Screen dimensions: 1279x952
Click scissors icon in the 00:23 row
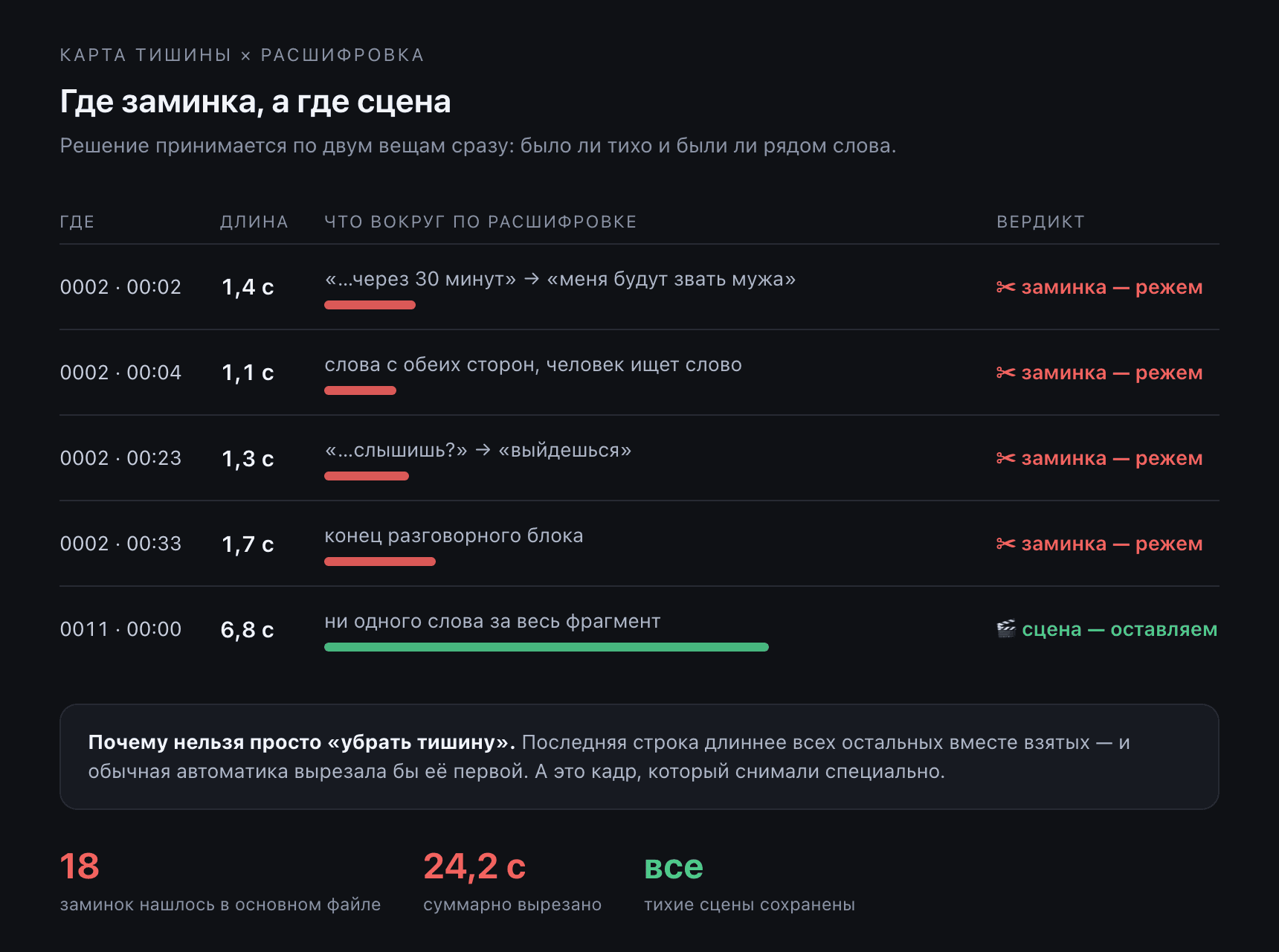tap(1005, 458)
